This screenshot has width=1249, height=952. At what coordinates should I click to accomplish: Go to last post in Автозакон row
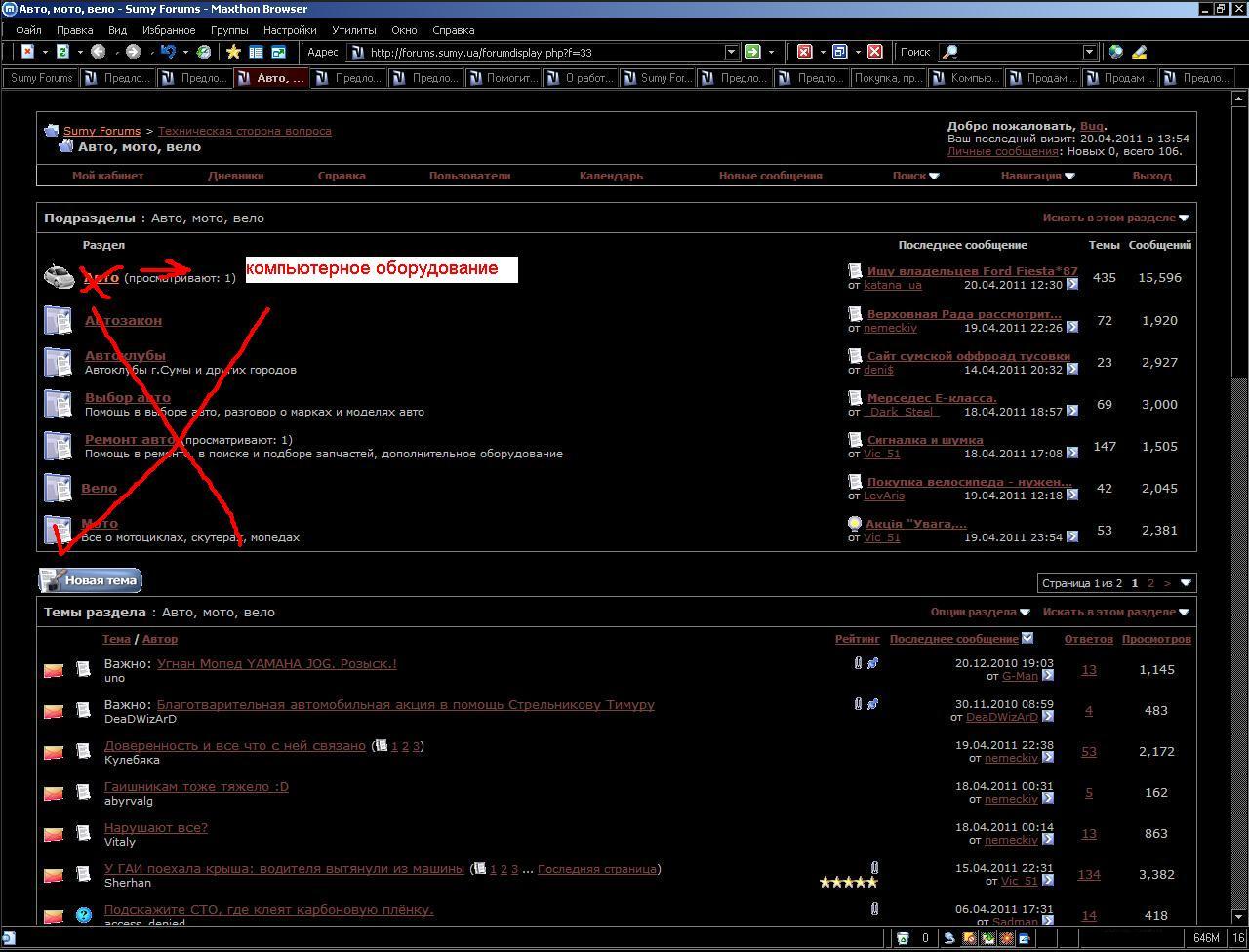[1072, 327]
